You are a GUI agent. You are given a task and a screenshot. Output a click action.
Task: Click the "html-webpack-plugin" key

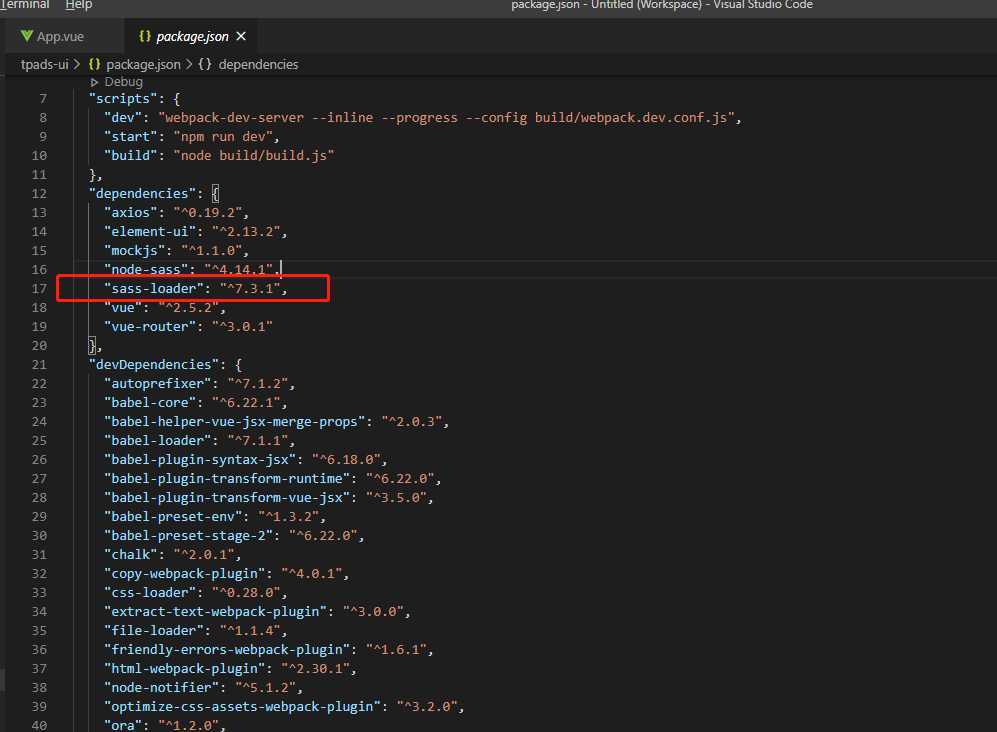click(x=184, y=669)
